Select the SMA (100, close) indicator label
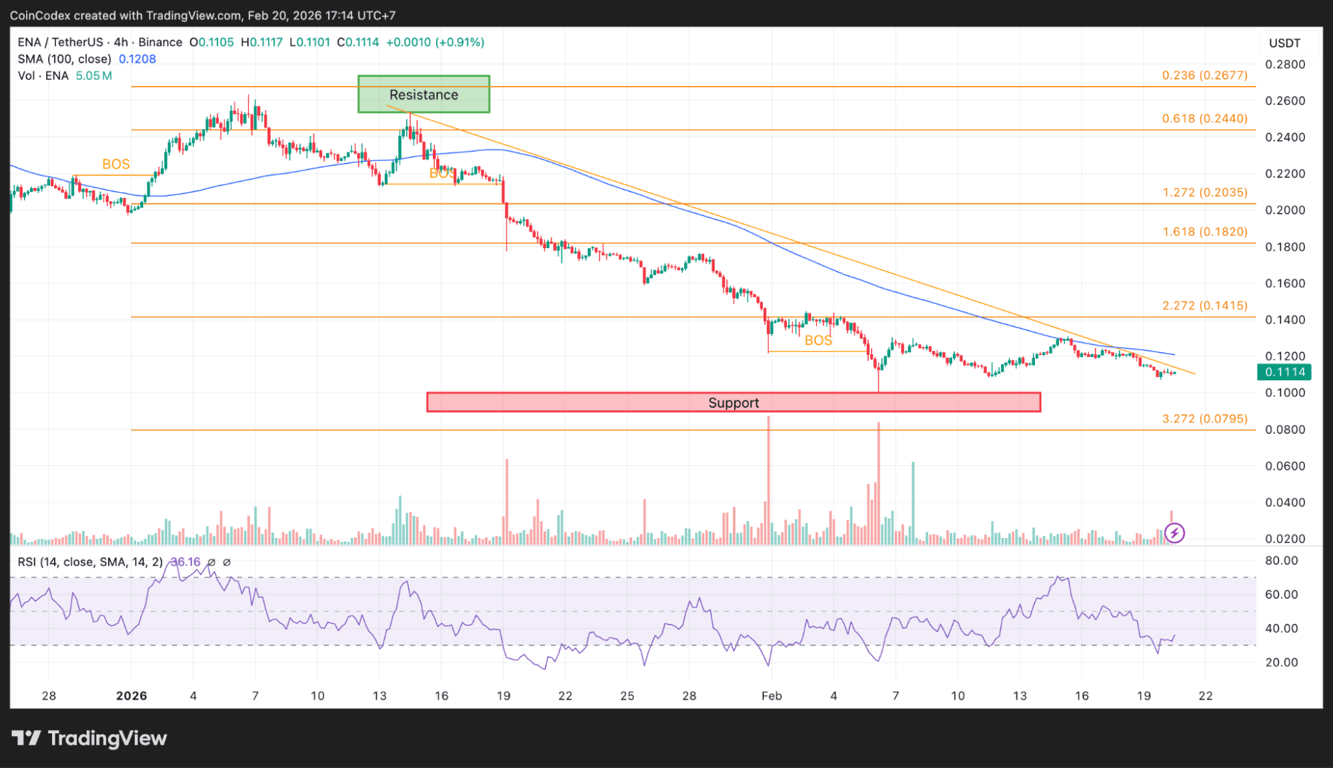This screenshot has height=768, width=1333. (x=66, y=59)
